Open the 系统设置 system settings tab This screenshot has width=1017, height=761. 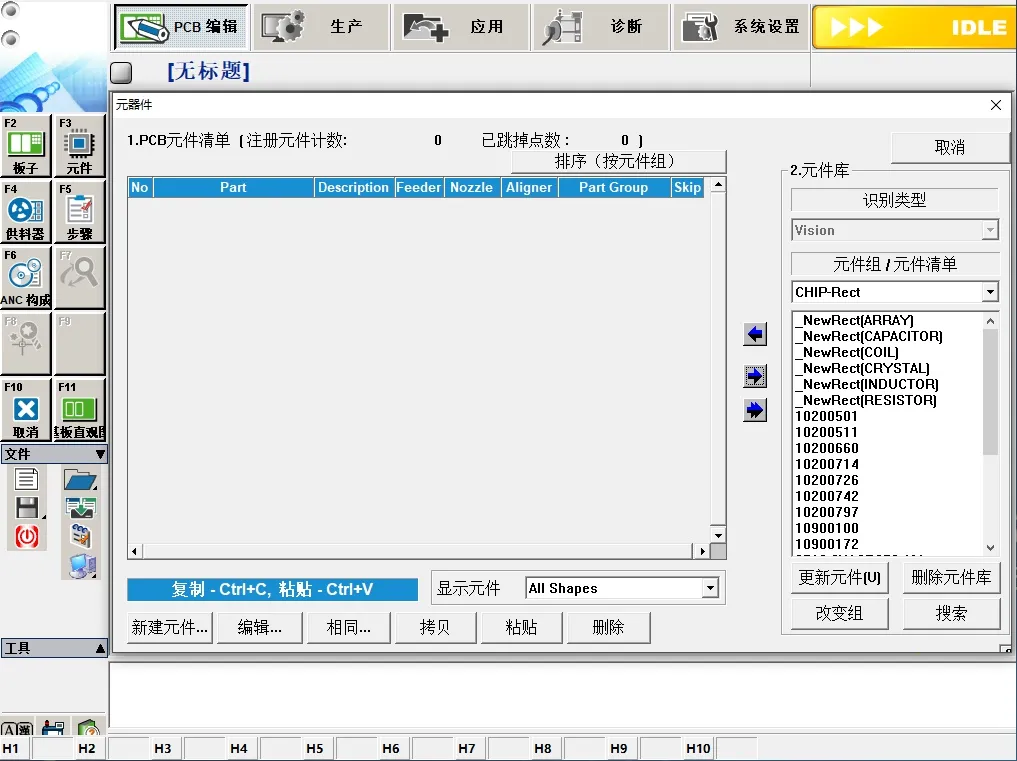(x=739, y=27)
